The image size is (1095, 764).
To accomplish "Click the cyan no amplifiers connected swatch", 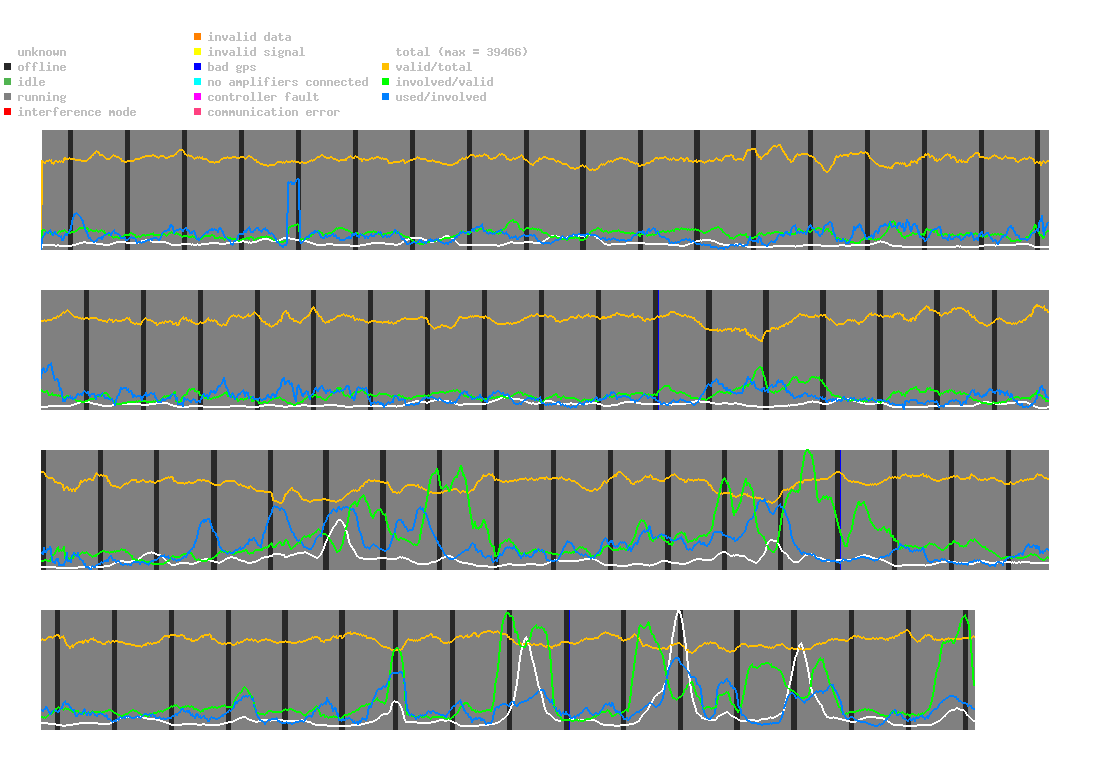I will click(198, 82).
